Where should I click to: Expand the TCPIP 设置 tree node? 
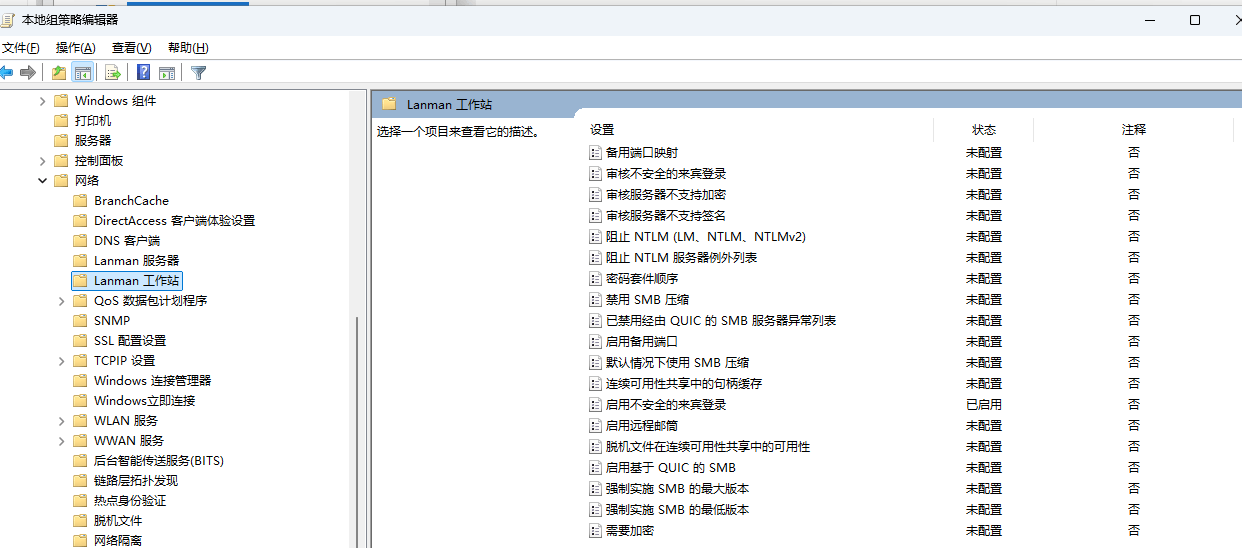(x=61, y=361)
